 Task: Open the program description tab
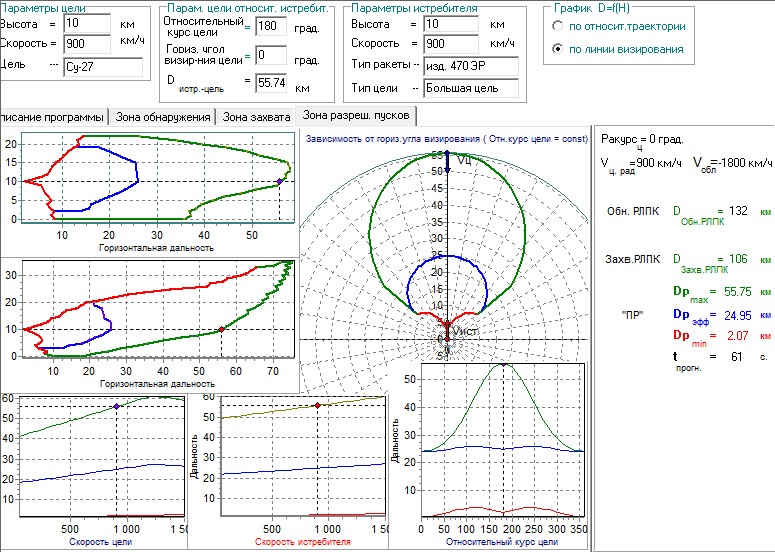(x=52, y=117)
